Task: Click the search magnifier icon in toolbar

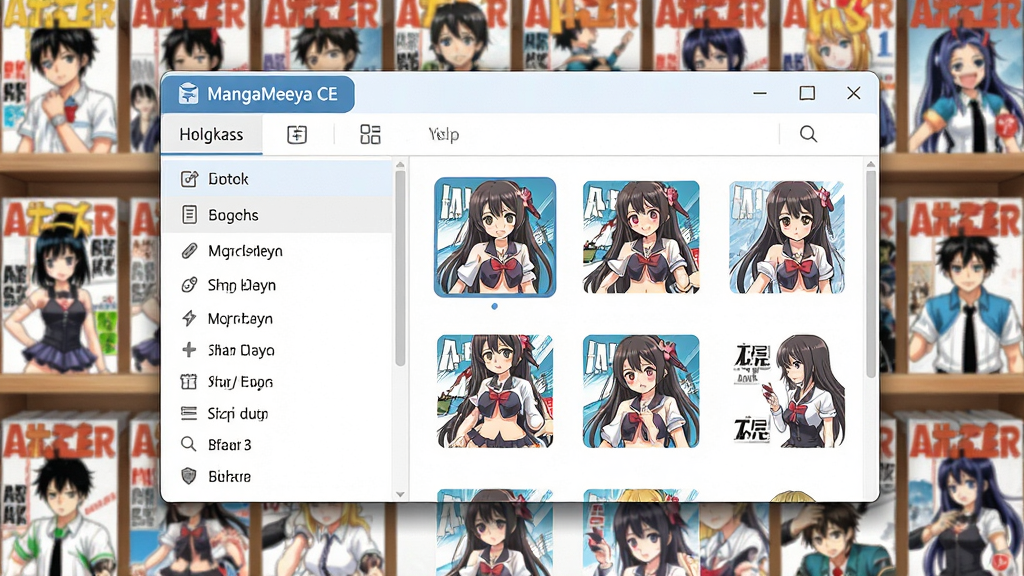Action: pos(808,134)
